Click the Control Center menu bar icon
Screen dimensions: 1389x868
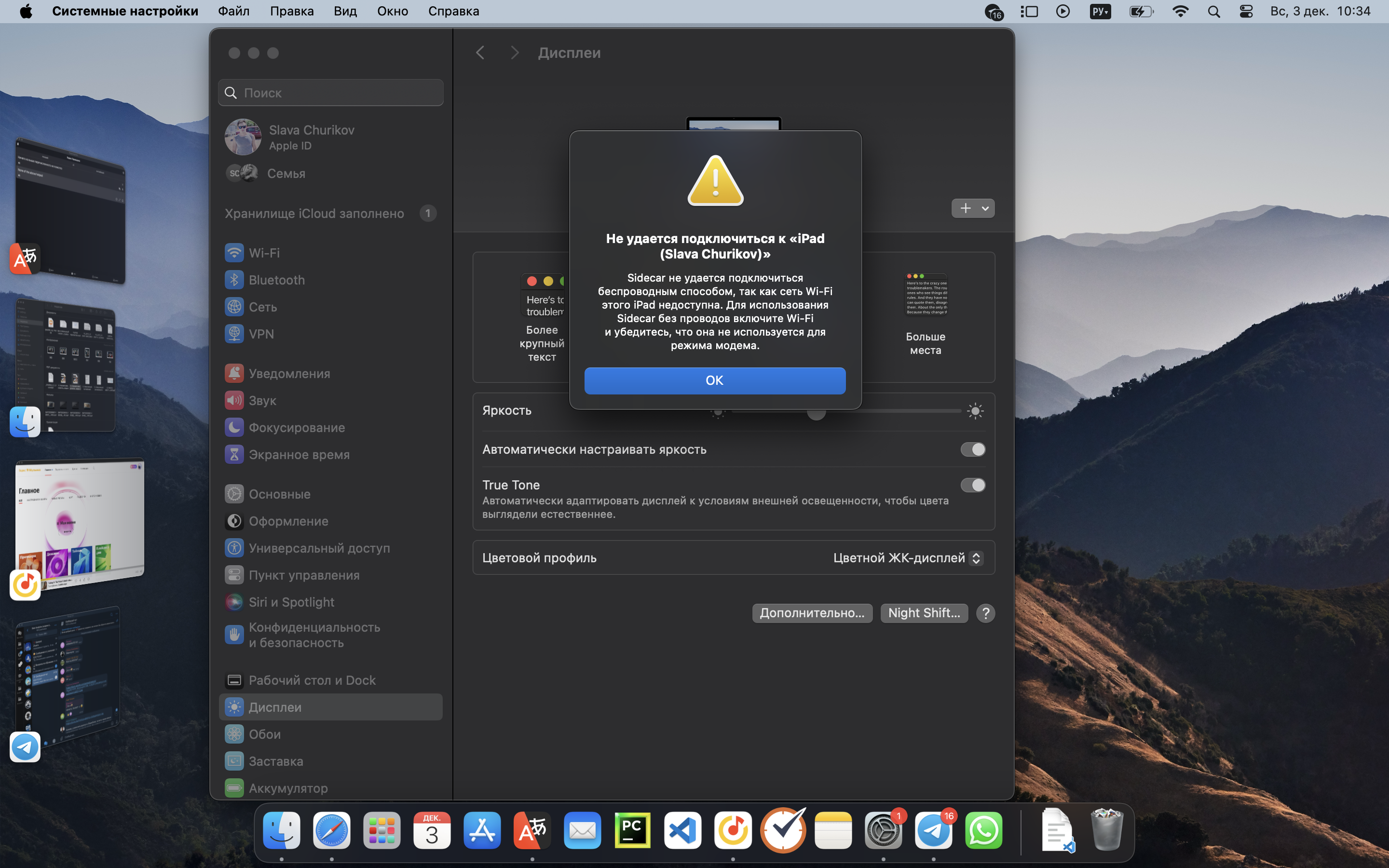pos(1245,12)
